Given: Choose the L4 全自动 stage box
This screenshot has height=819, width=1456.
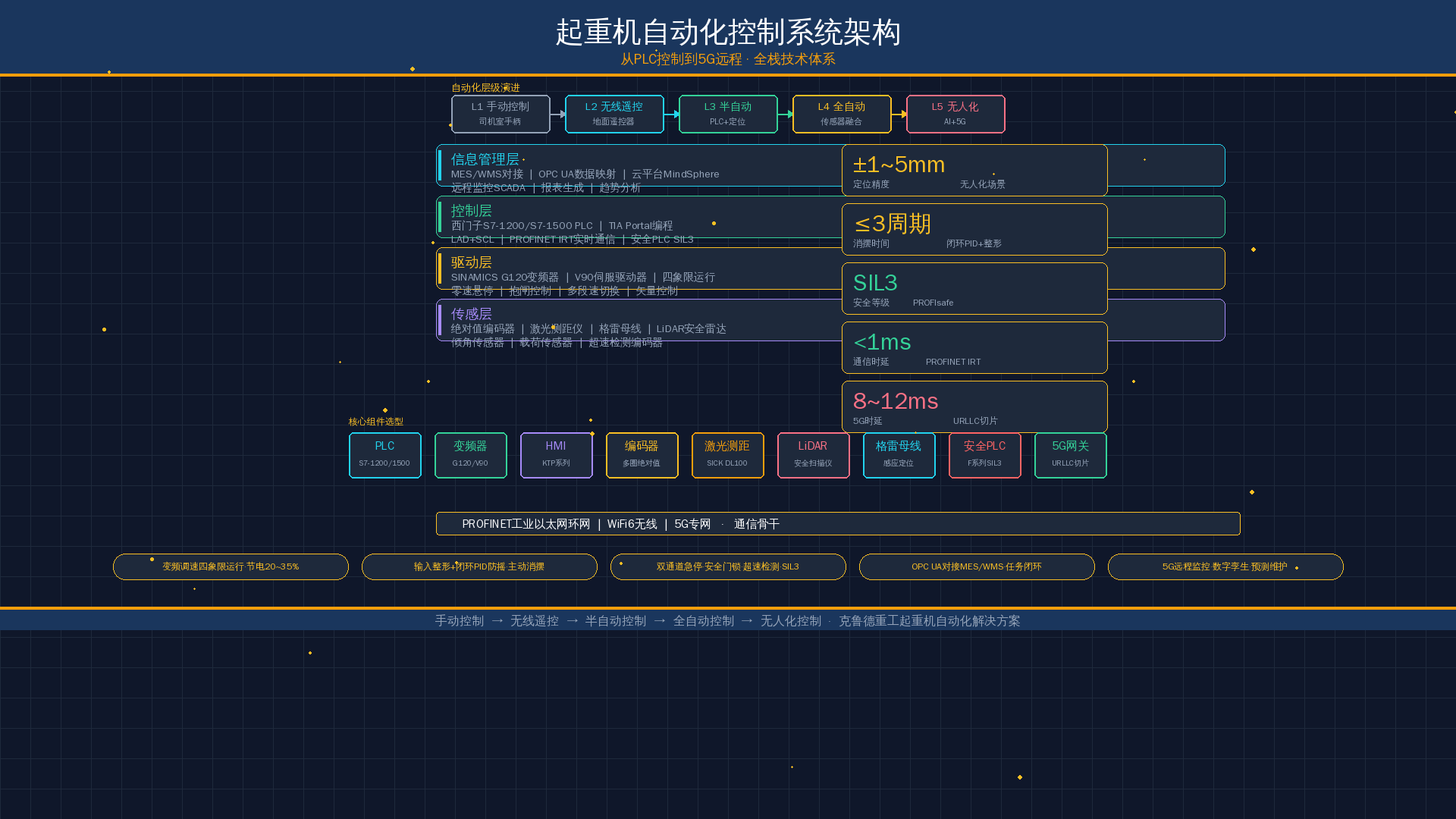Looking at the screenshot, I should [842, 114].
